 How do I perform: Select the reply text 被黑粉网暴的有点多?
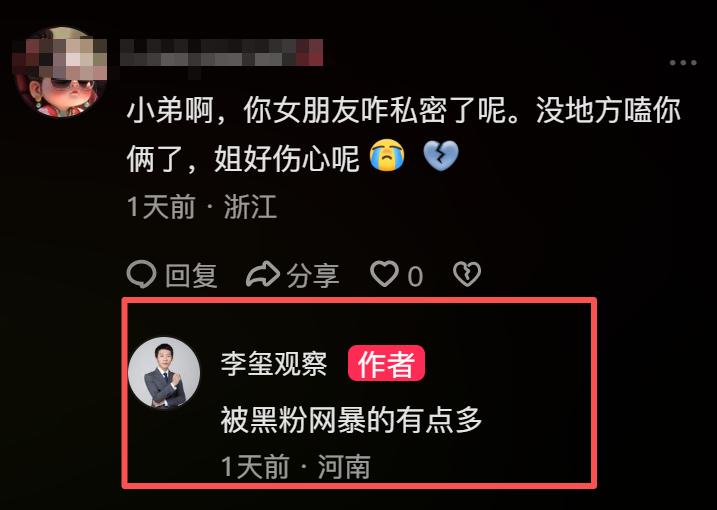tap(351, 420)
